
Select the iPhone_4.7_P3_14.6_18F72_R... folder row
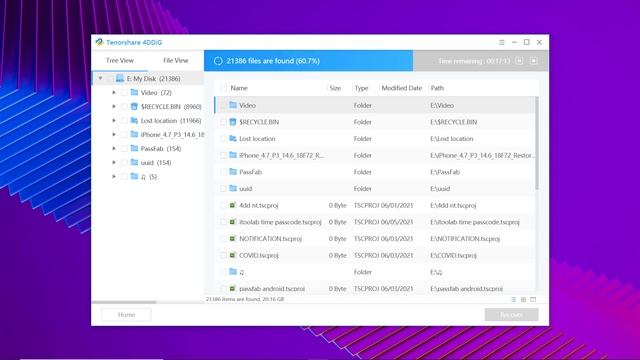[376, 155]
